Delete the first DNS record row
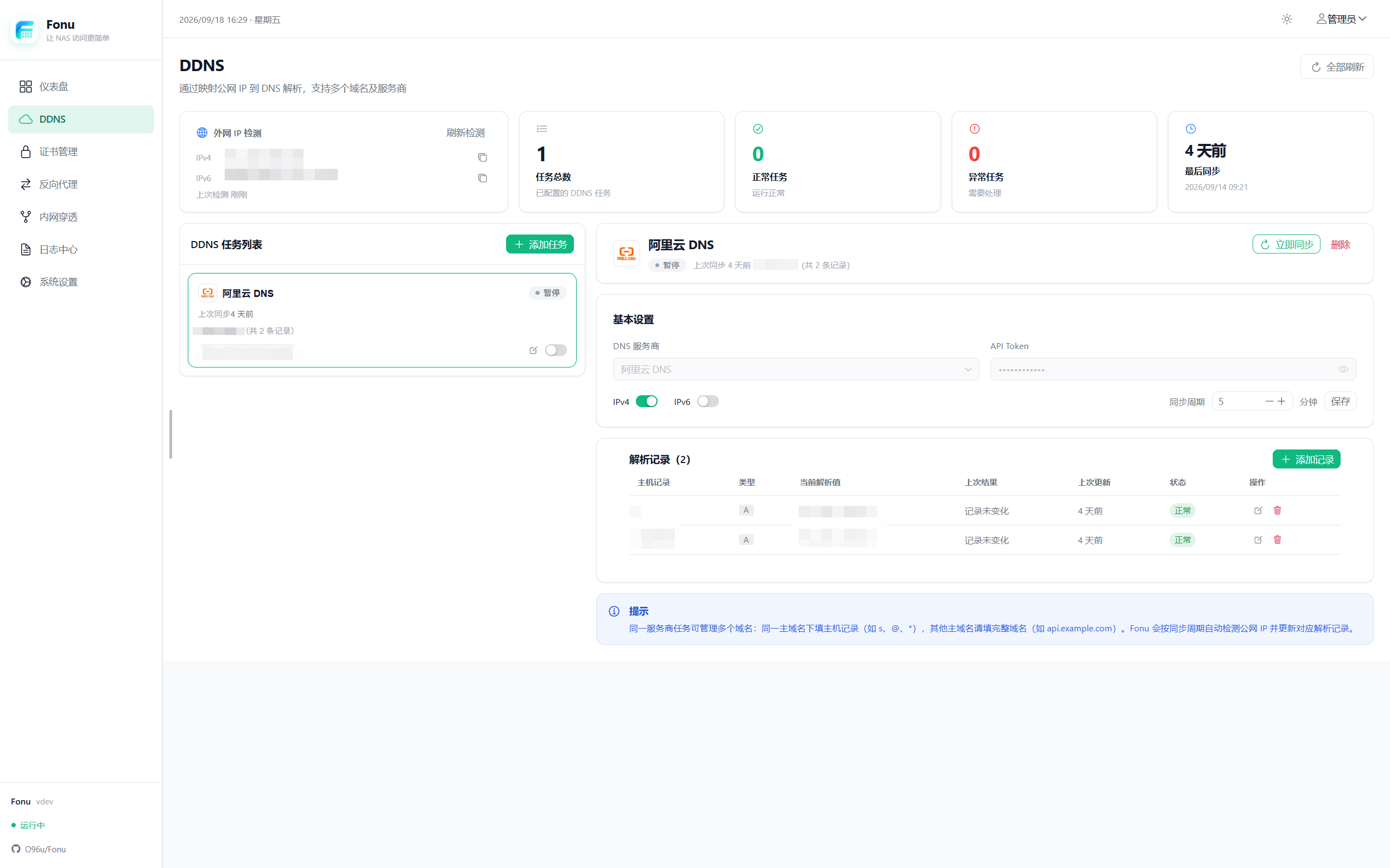The width and height of the screenshot is (1390, 868). [x=1278, y=510]
